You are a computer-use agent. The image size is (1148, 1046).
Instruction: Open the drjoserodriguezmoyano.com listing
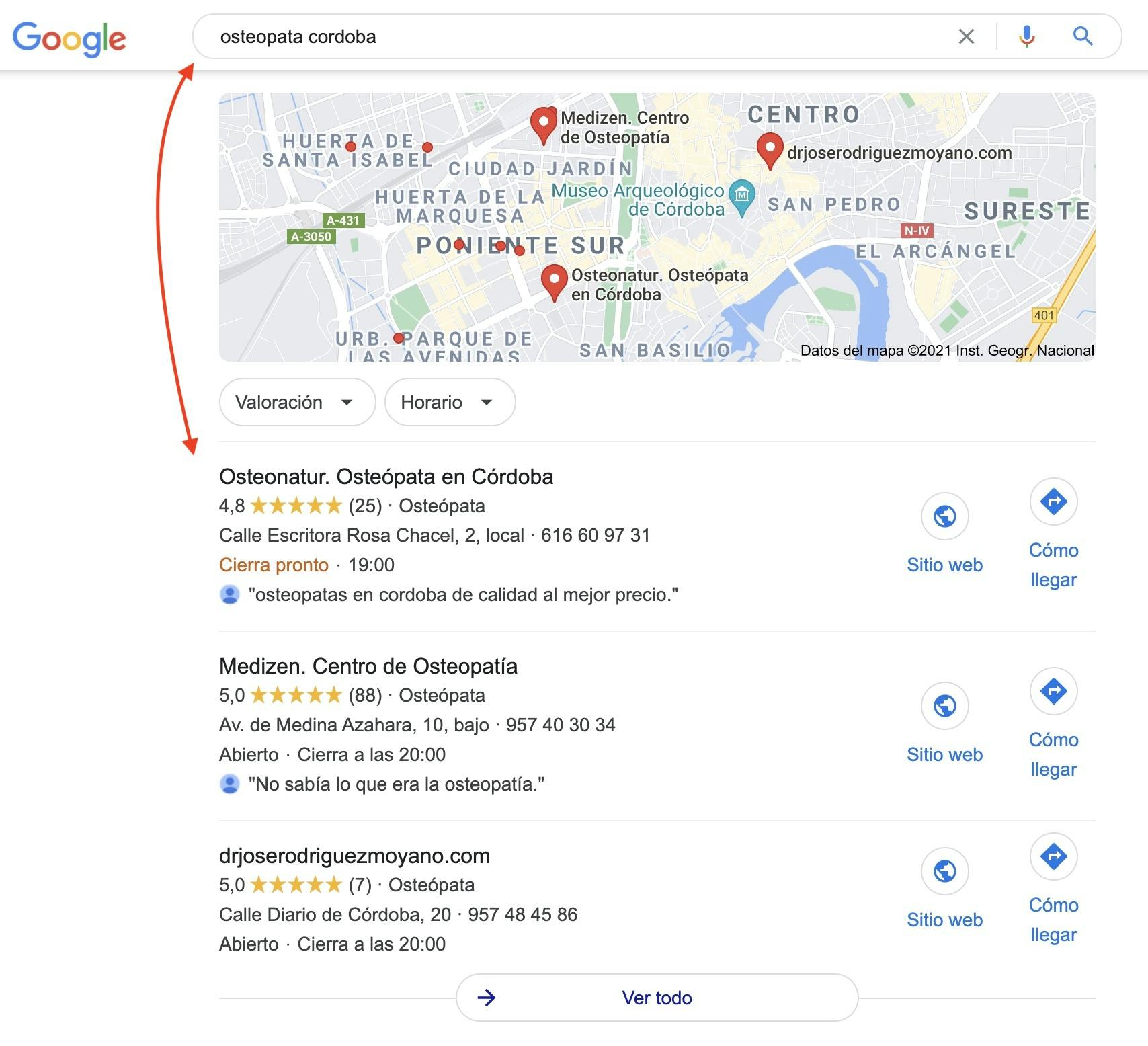coord(354,856)
